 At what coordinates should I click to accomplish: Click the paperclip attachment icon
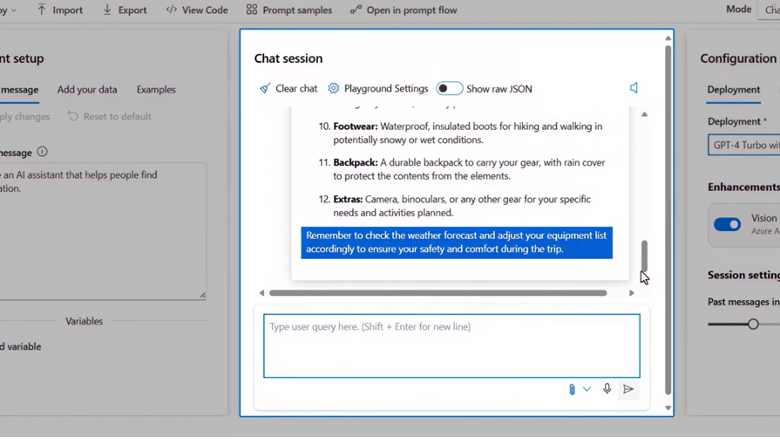coord(572,389)
